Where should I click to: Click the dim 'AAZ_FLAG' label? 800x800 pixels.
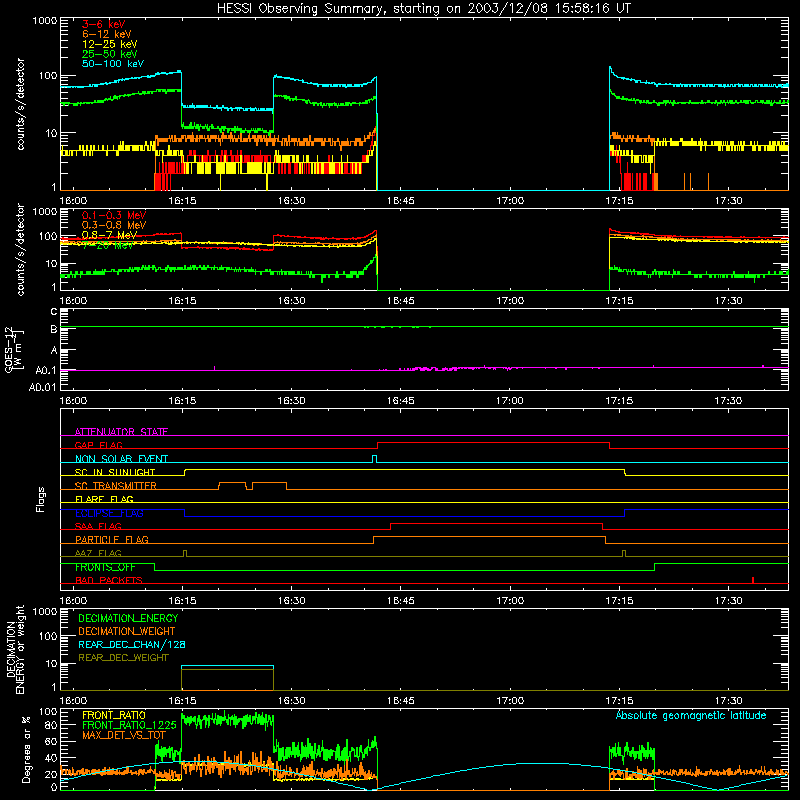[98, 553]
